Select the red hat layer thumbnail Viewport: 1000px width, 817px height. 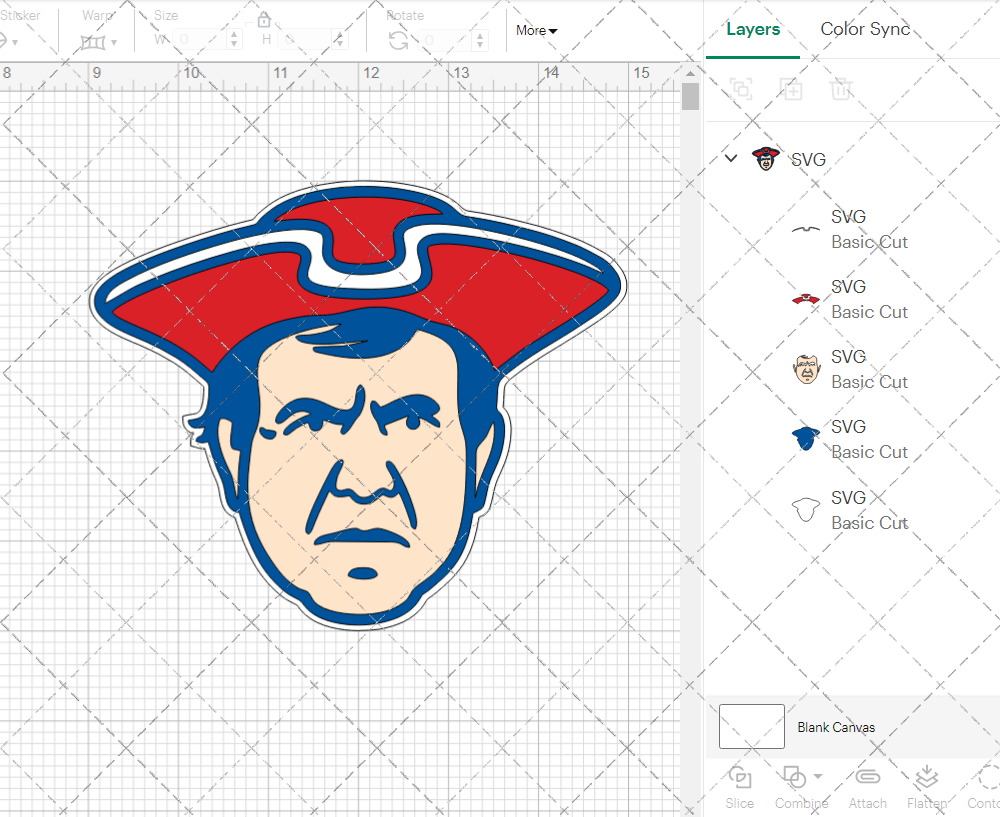tap(805, 299)
